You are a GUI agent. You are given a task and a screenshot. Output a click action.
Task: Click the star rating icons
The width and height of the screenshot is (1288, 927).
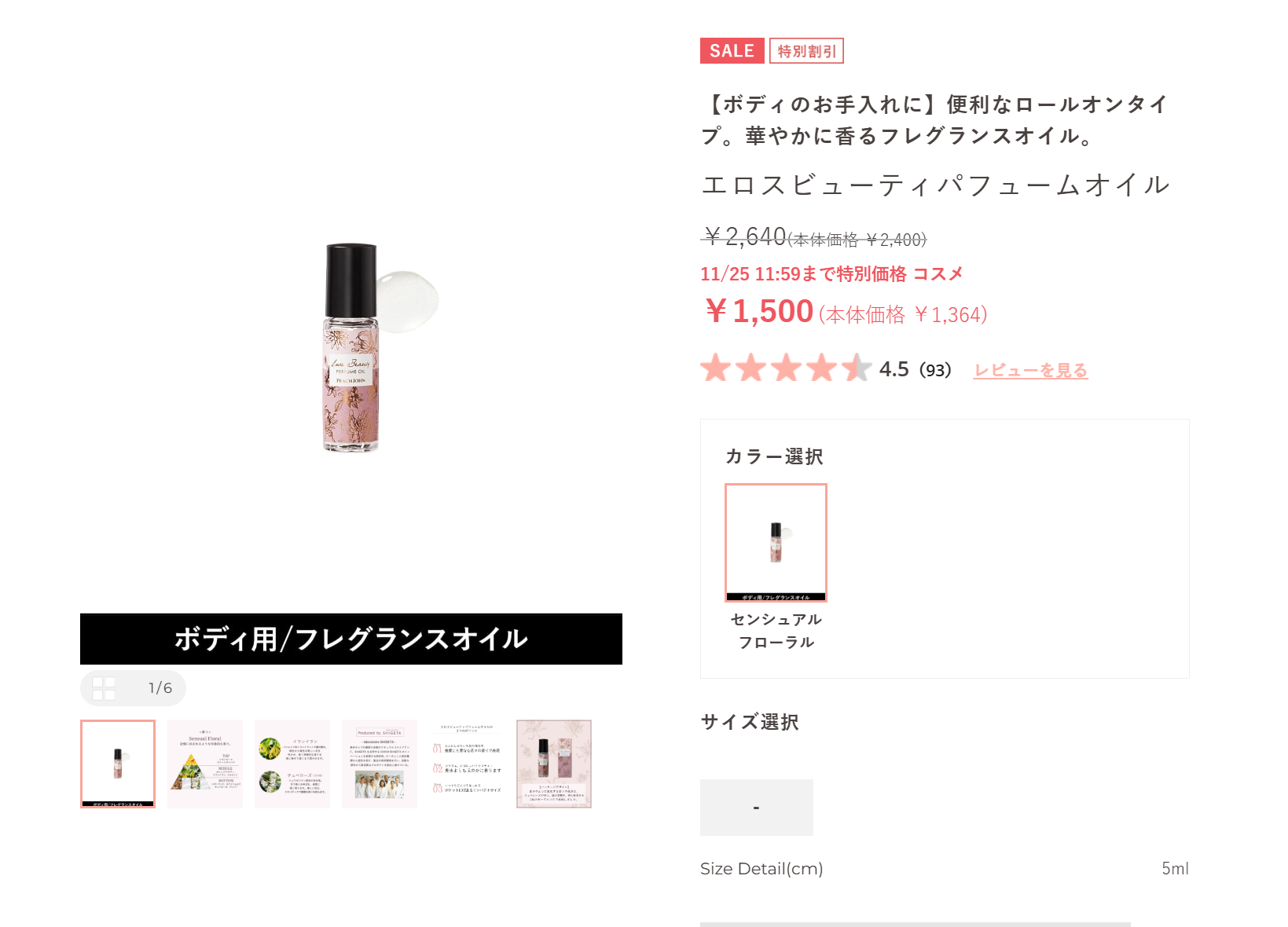point(786,368)
